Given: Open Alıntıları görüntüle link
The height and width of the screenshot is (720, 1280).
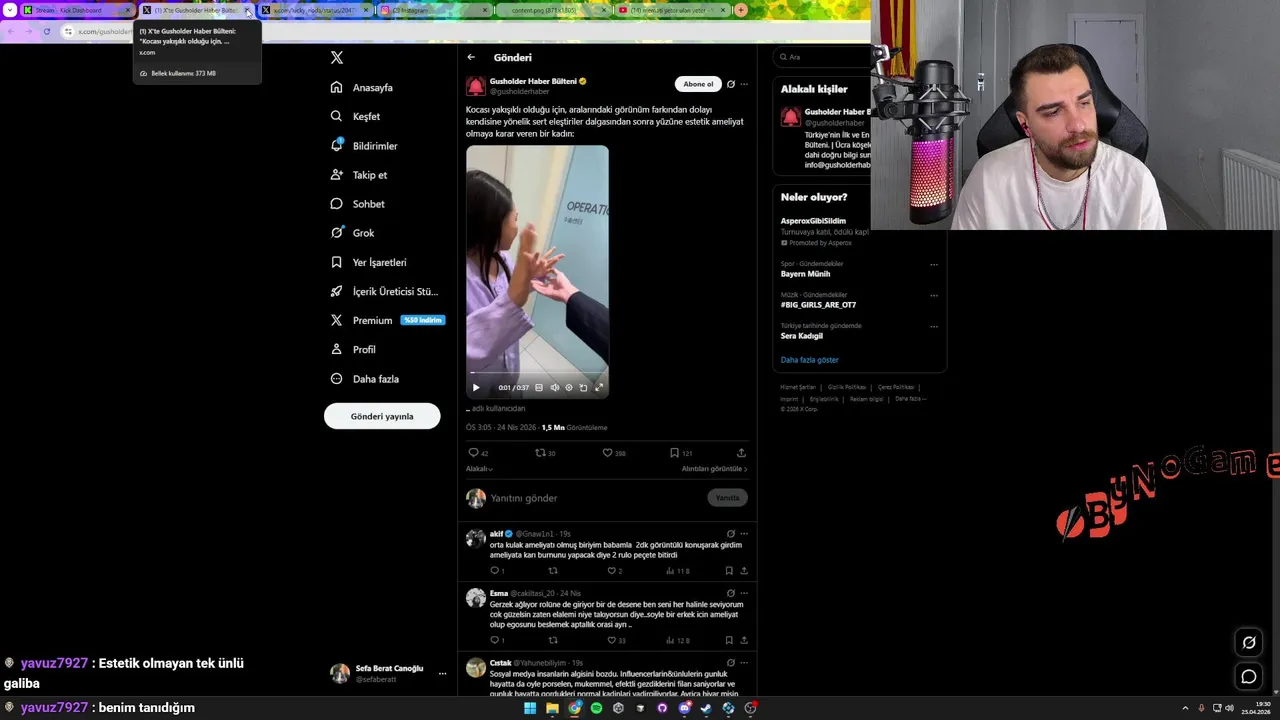Looking at the screenshot, I should (x=714, y=469).
